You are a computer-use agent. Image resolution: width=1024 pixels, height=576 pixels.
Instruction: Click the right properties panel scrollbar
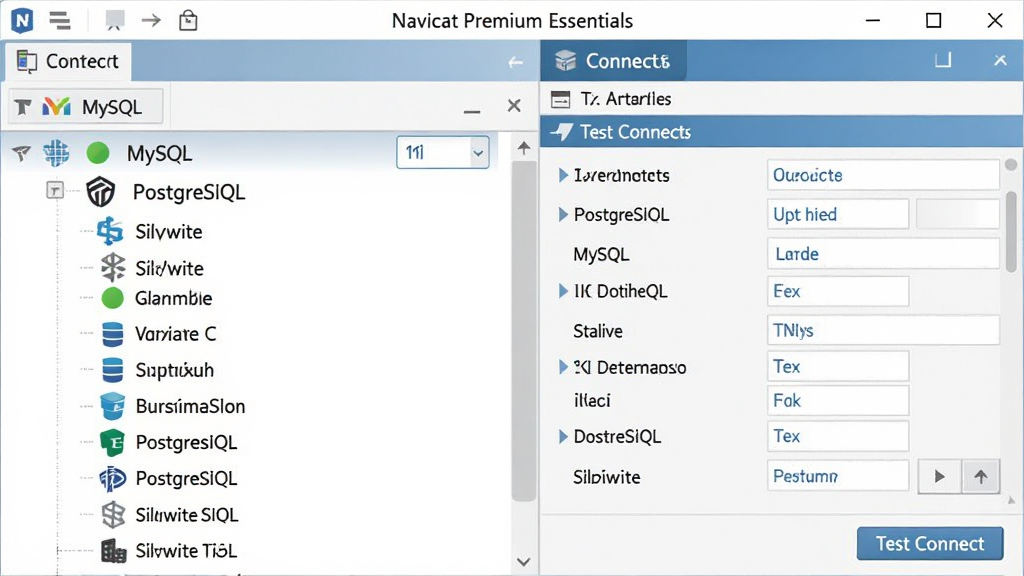point(1011,232)
